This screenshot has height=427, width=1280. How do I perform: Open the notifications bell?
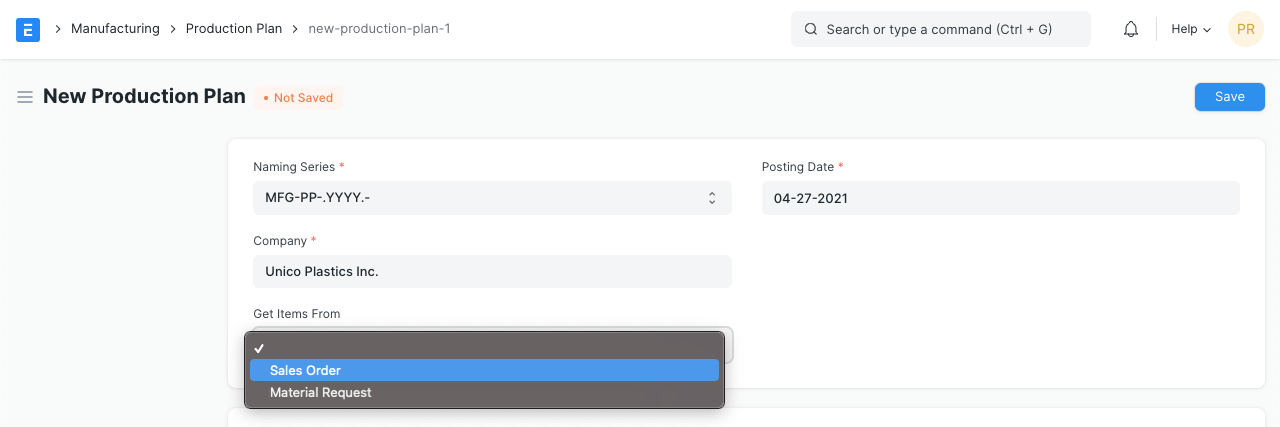pyautogui.click(x=1131, y=29)
